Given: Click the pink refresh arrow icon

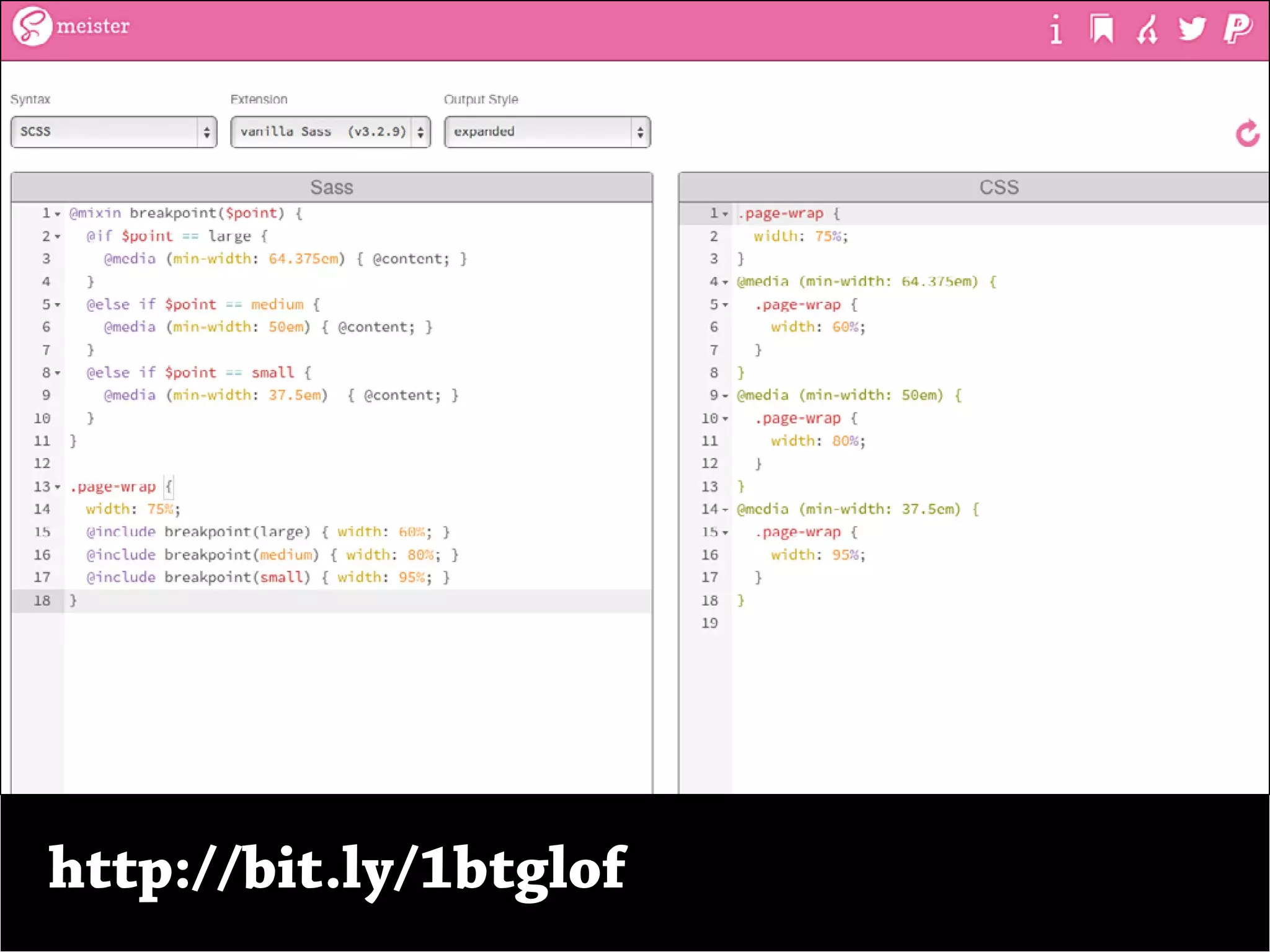Looking at the screenshot, I should [x=1247, y=133].
